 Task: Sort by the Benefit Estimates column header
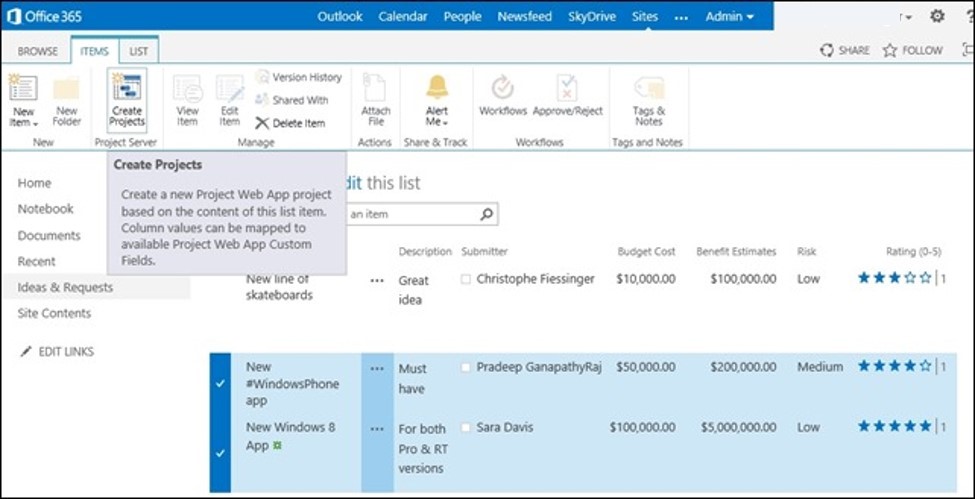[736, 251]
